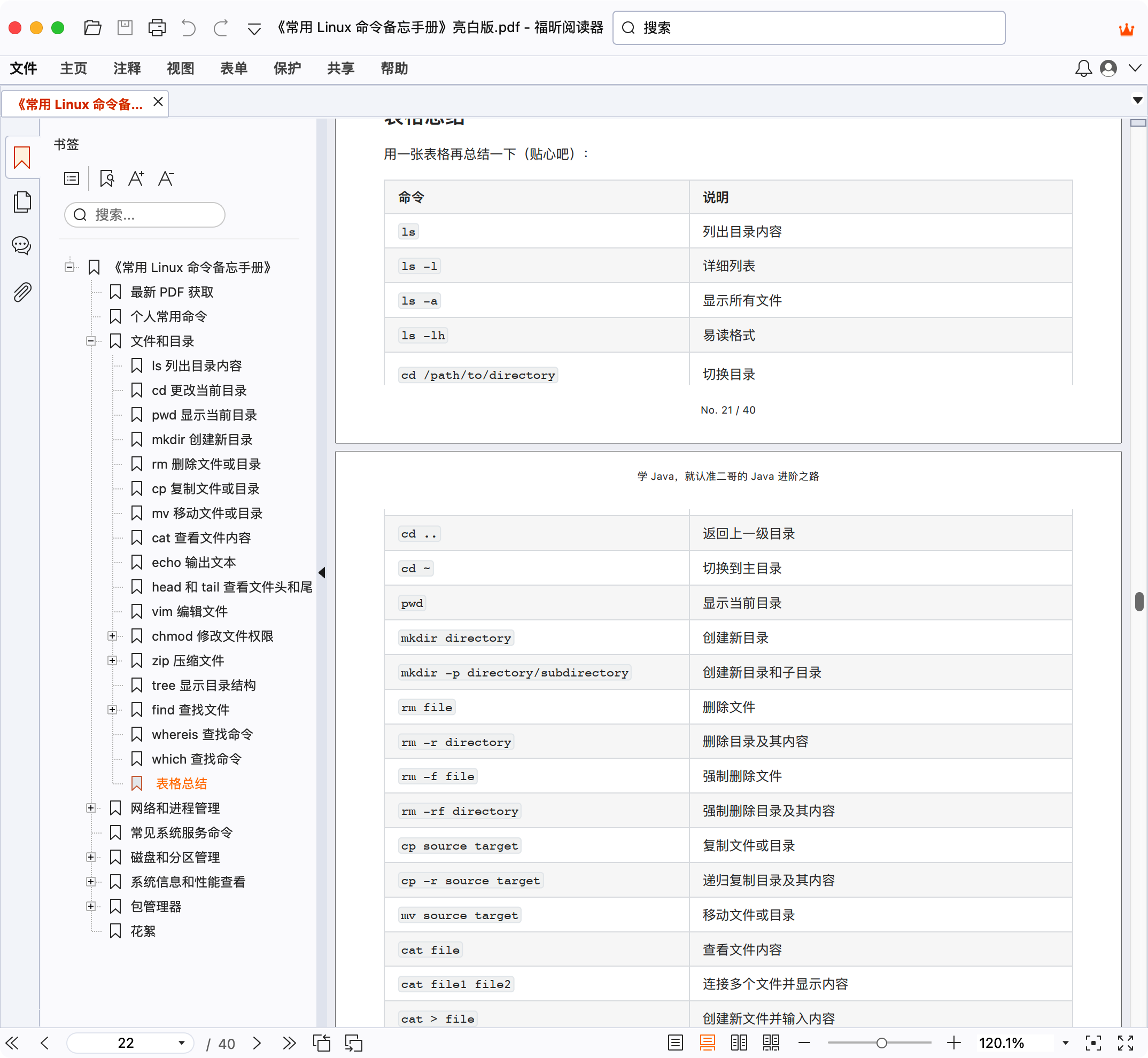
Task: Switch to continuous scrolling page view mode
Action: (708, 1043)
